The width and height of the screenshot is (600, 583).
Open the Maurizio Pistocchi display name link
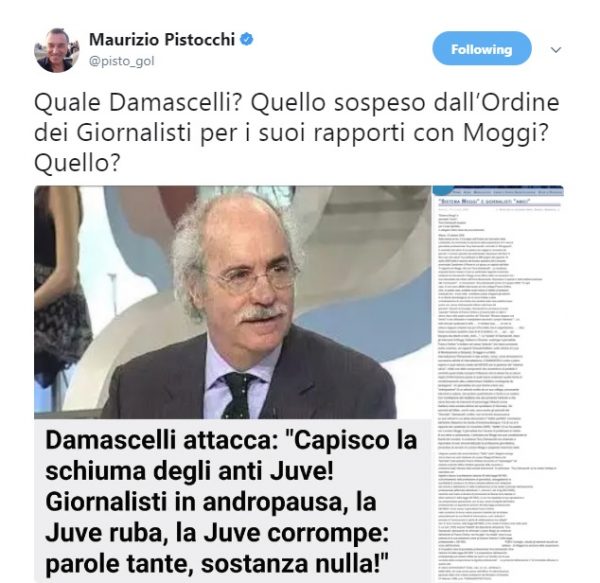[x=162, y=39]
